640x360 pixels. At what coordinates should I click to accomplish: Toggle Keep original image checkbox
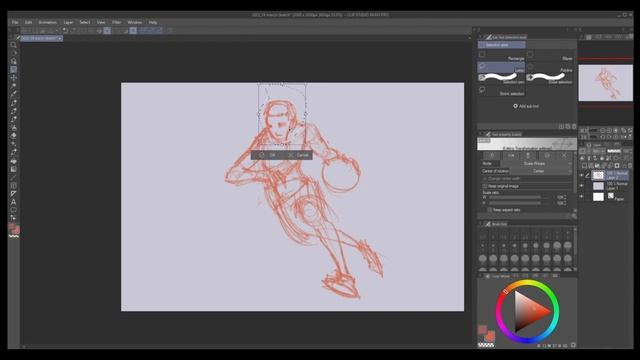tap(485, 186)
